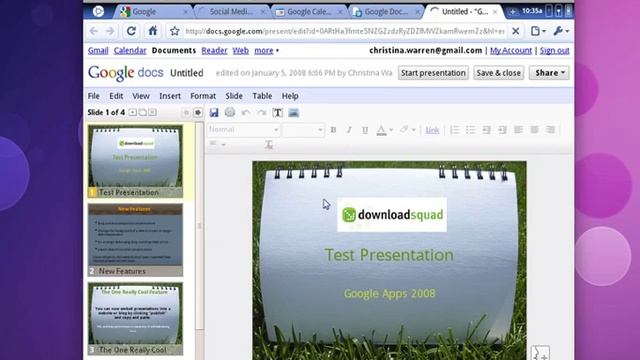Screen dimensions: 640x360
Task: Open the Format menu
Action: coord(203,96)
